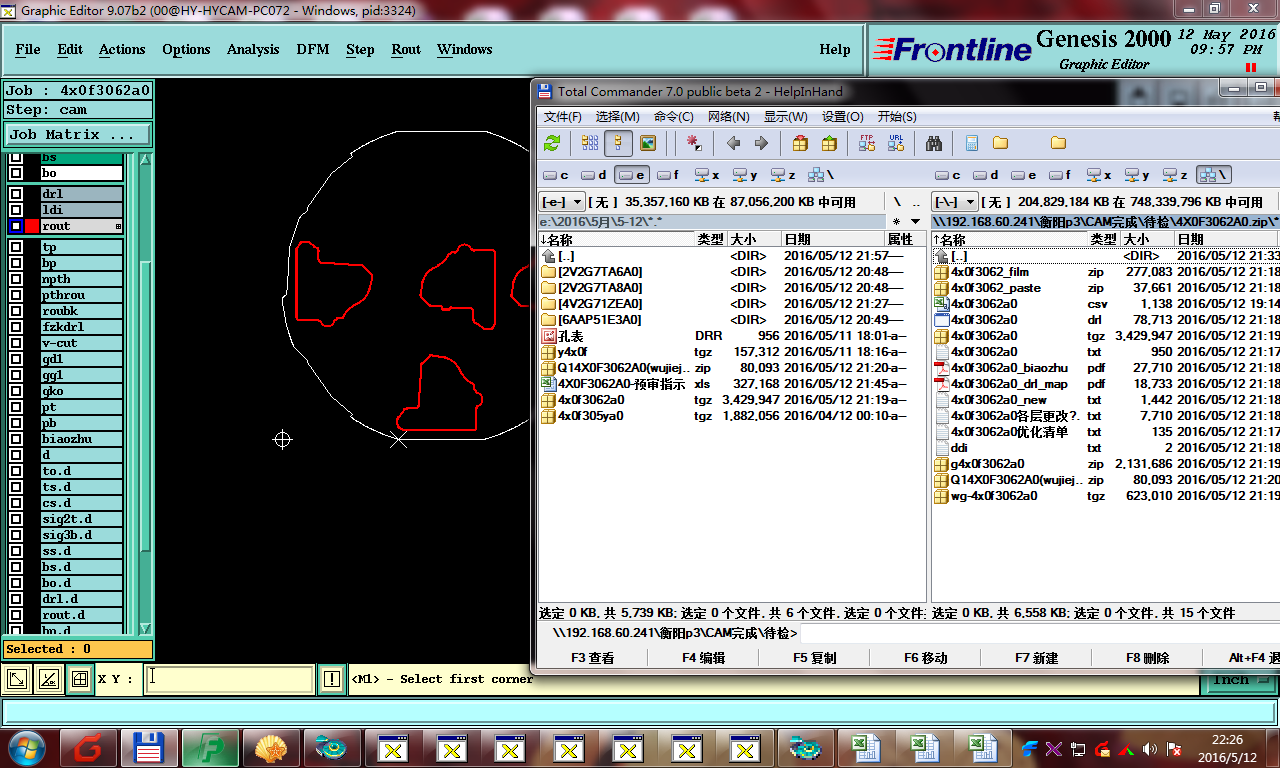The image size is (1280, 768).
Task: Open right panel drive dropdown [-\-]
Action: click(x=955, y=202)
